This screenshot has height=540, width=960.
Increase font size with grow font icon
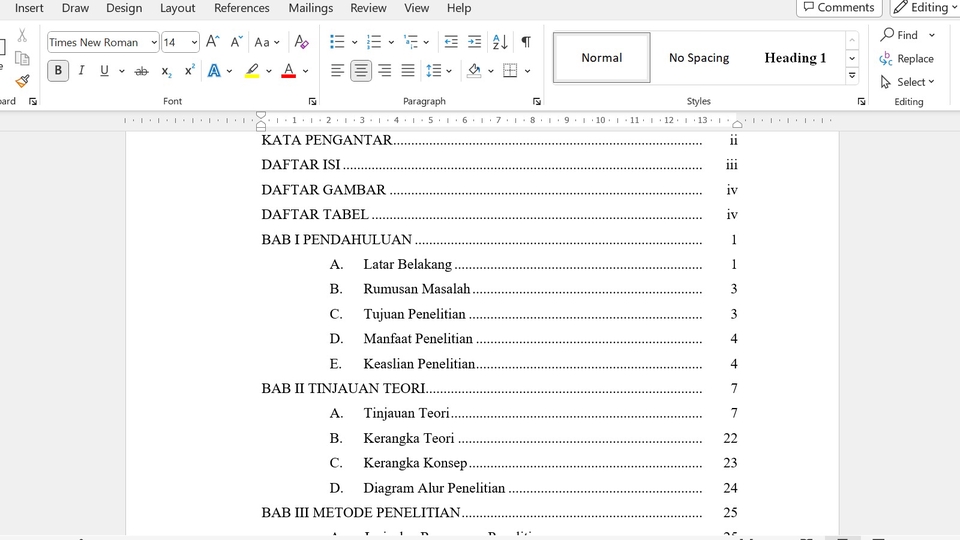coord(212,42)
